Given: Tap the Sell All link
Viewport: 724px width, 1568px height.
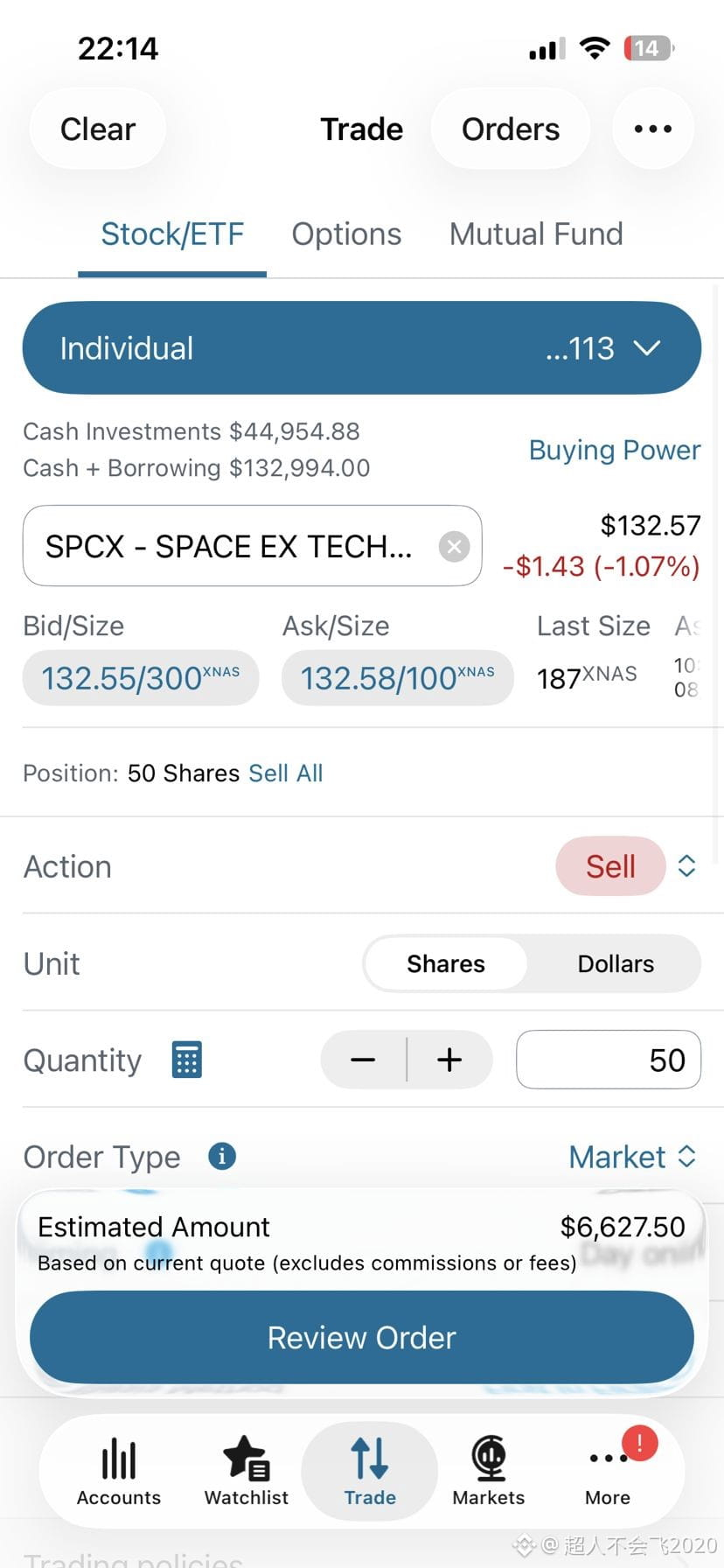Looking at the screenshot, I should pyautogui.click(x=286, y=773).
